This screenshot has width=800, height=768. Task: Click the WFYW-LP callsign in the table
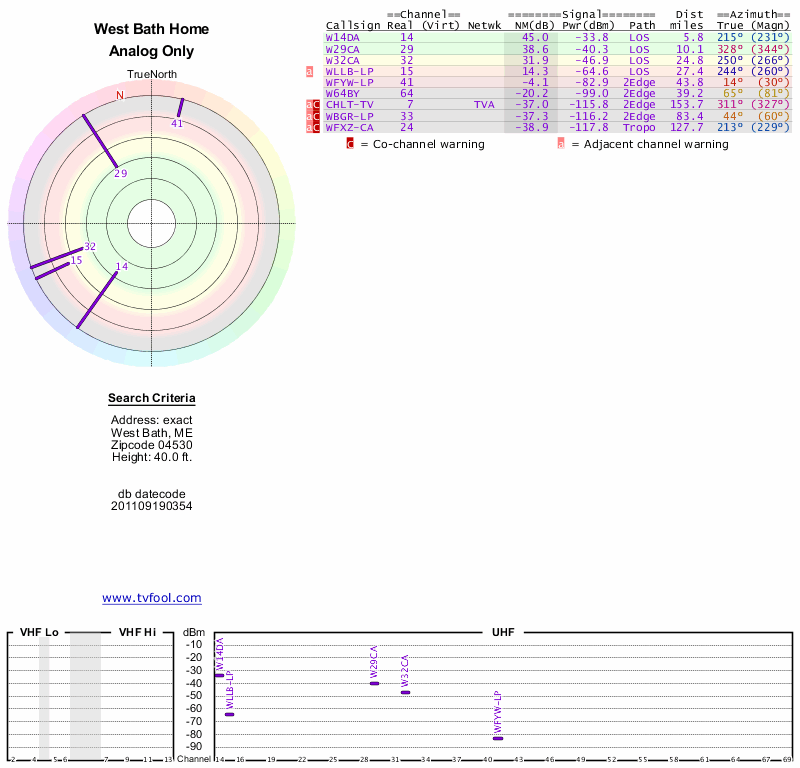click(x=349, y=82)
